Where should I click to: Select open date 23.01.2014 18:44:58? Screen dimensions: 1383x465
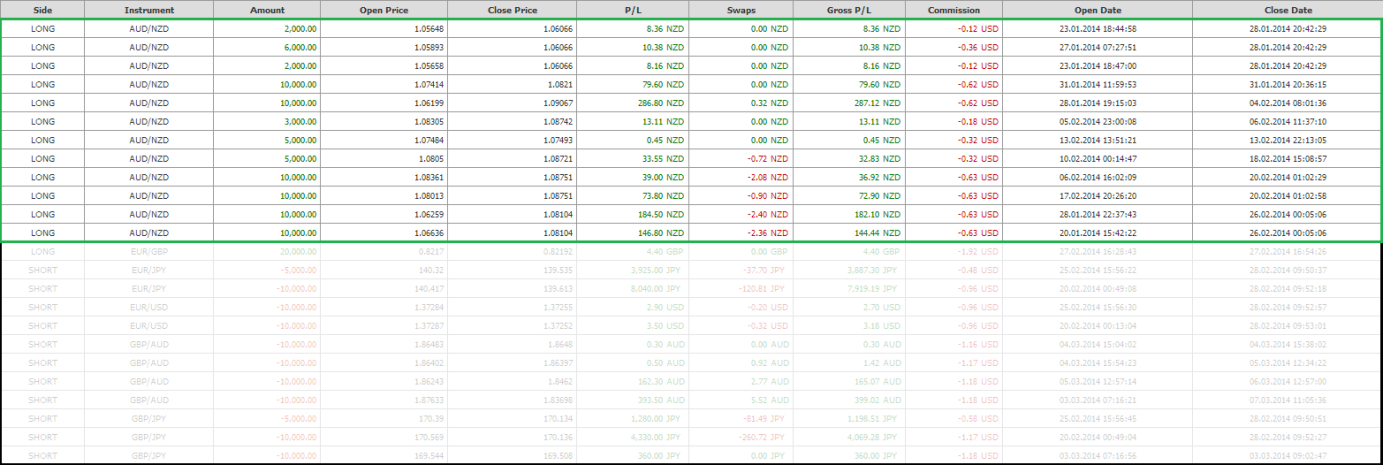[x=1097, y=29]
